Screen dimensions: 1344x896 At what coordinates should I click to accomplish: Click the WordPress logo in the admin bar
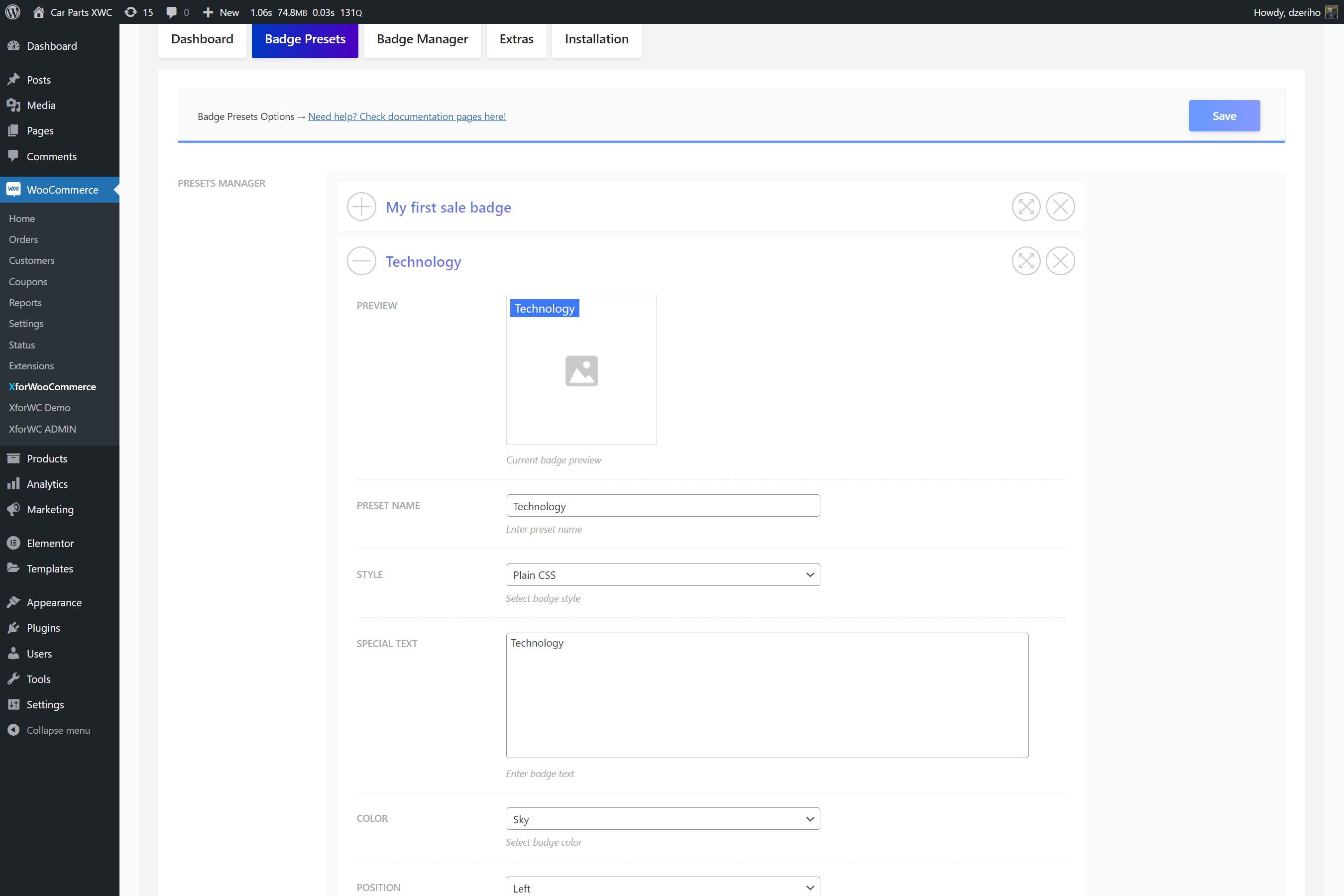click(x=12, y=12)
